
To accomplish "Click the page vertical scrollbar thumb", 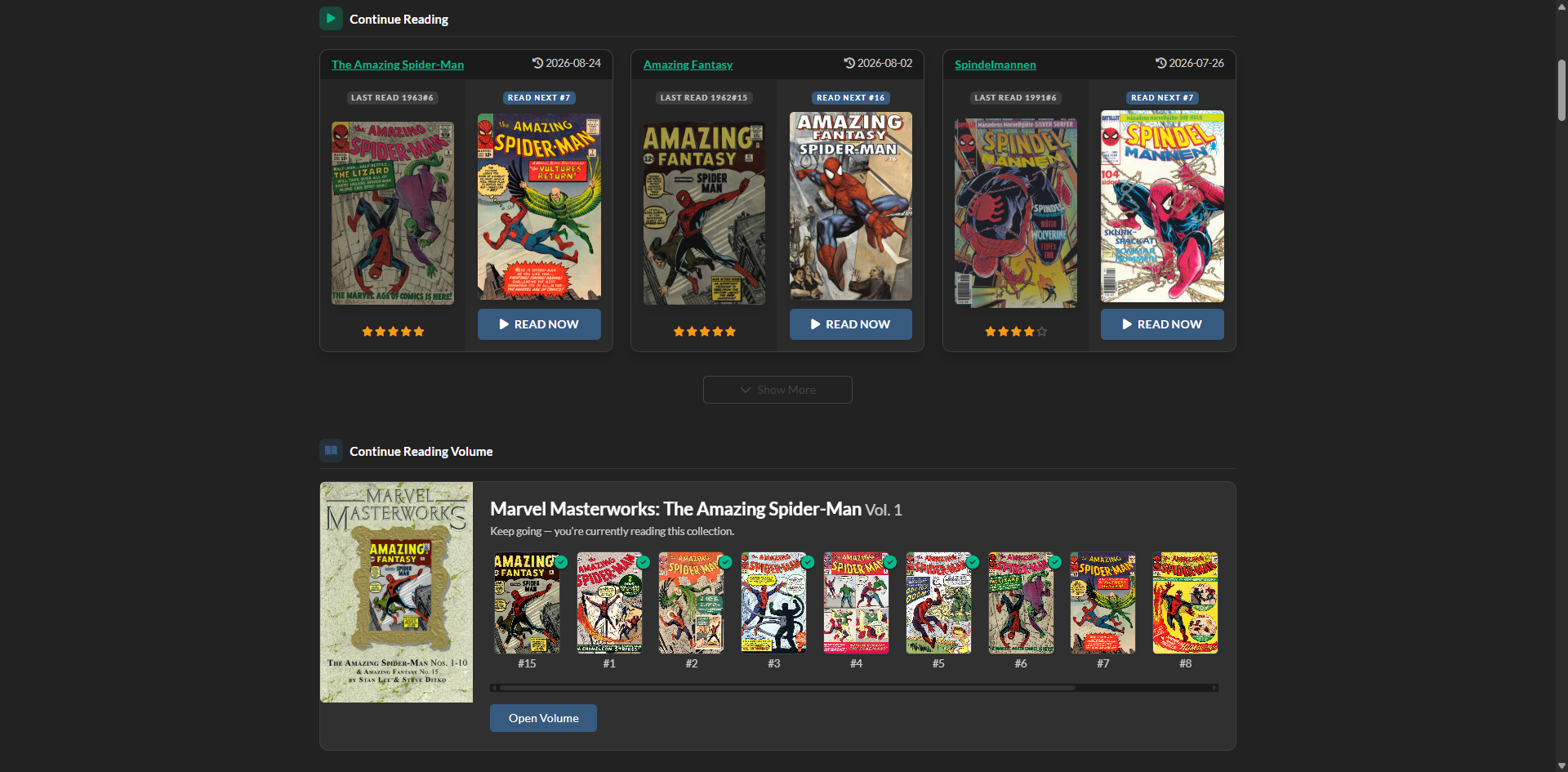I will (x=1561, y=90).
